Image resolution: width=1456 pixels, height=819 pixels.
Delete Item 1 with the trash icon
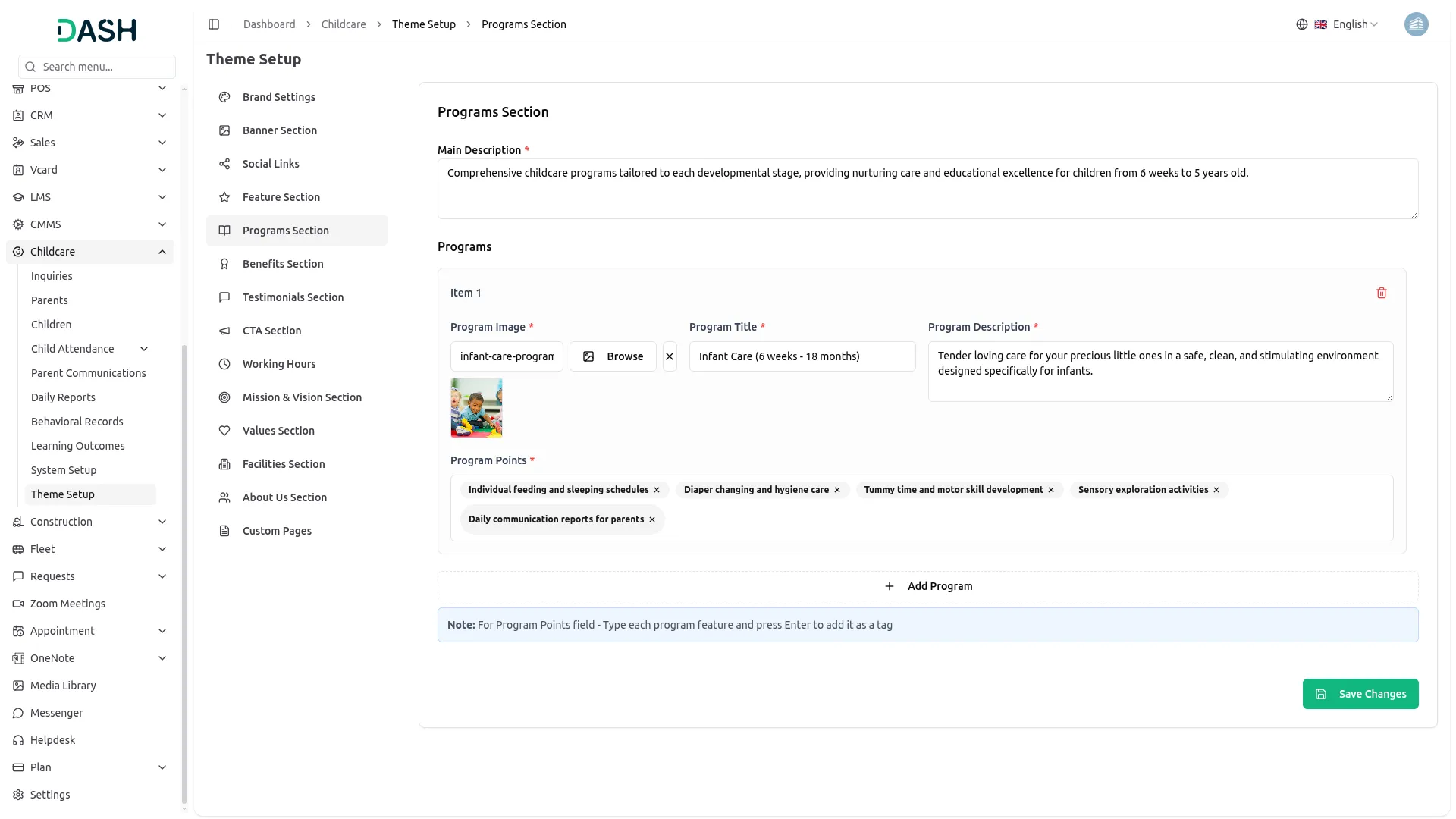pos(1381,293)
